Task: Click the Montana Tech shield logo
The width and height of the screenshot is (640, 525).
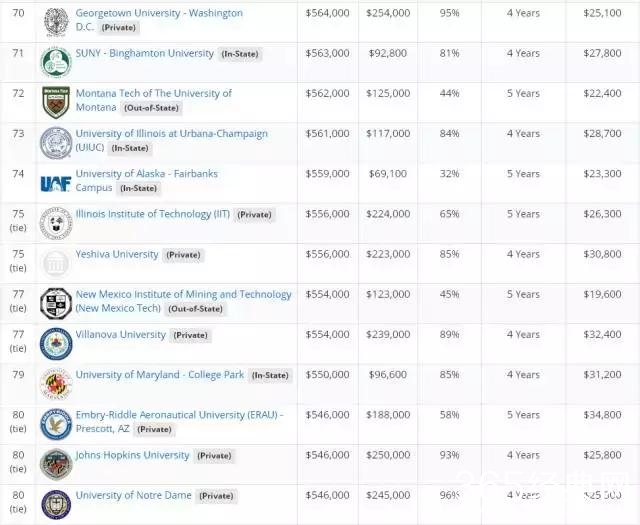Action: click(55, 102)
